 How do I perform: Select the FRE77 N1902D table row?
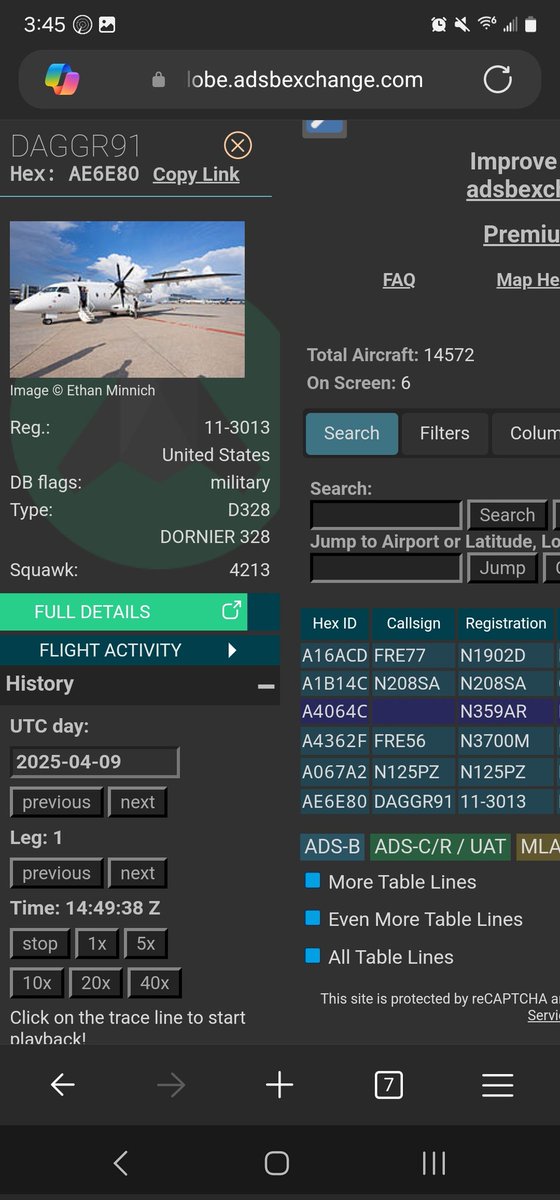point(430,655)
